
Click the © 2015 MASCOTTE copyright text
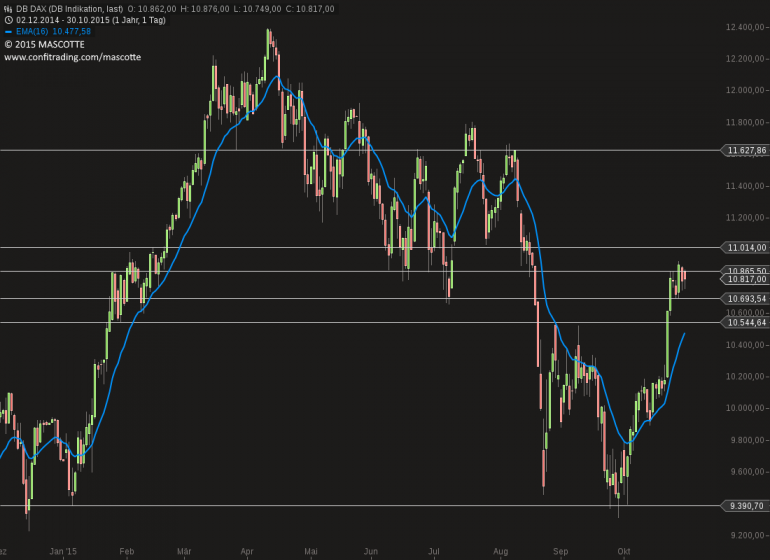(x=45, y=45)
